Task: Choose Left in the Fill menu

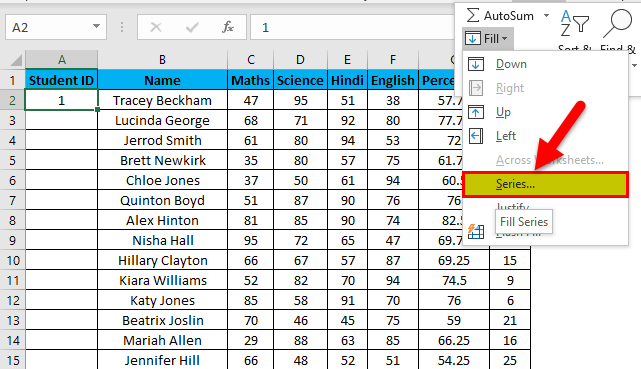Action: click(x=545, y=136)
